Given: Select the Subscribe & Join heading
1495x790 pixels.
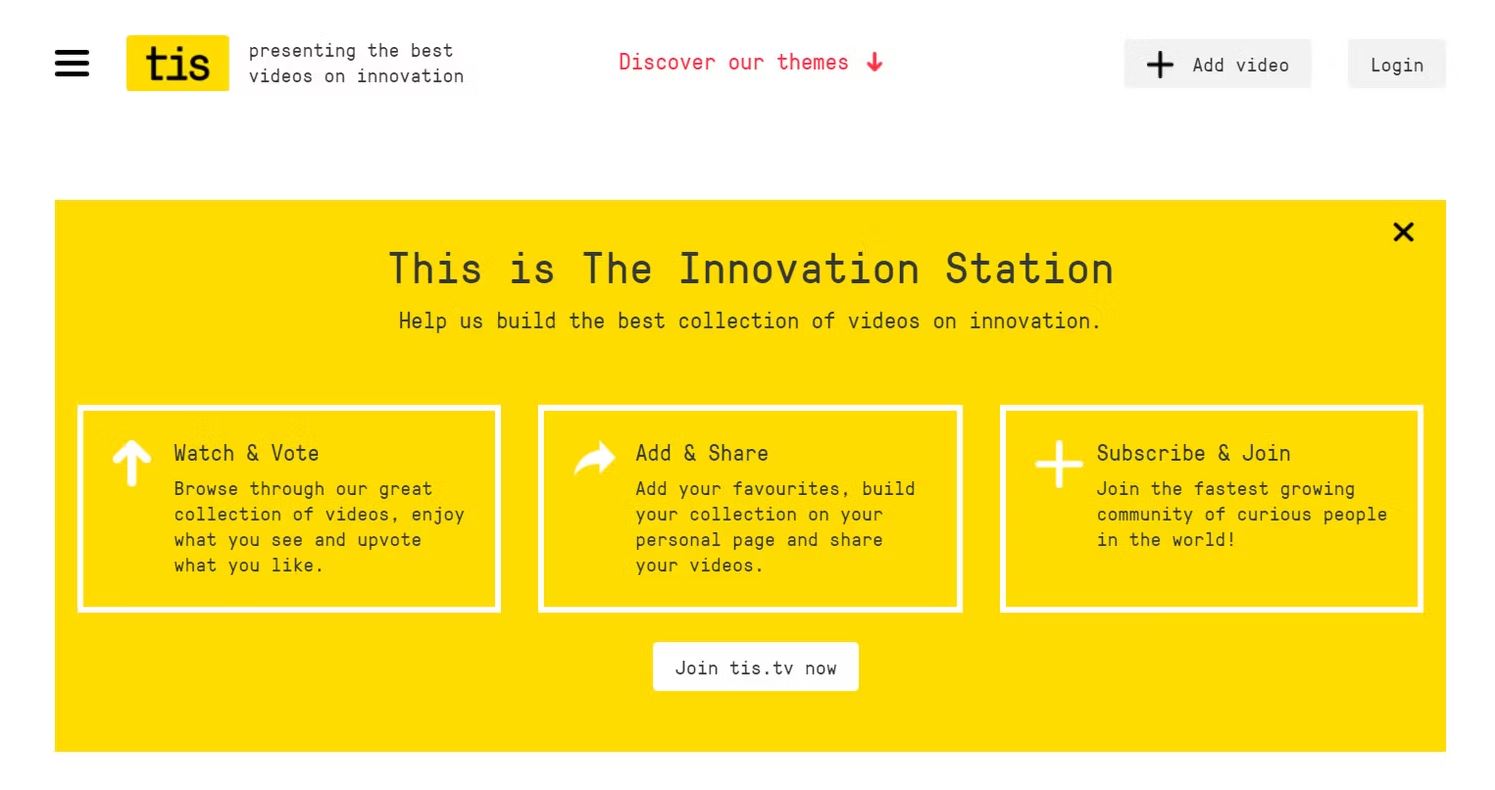Looking at the screenshot, I should [x=1193, y=453].
